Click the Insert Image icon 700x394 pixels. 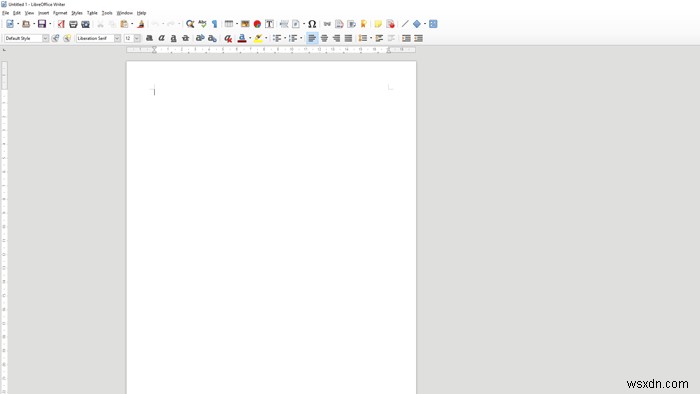coord(245,24)
